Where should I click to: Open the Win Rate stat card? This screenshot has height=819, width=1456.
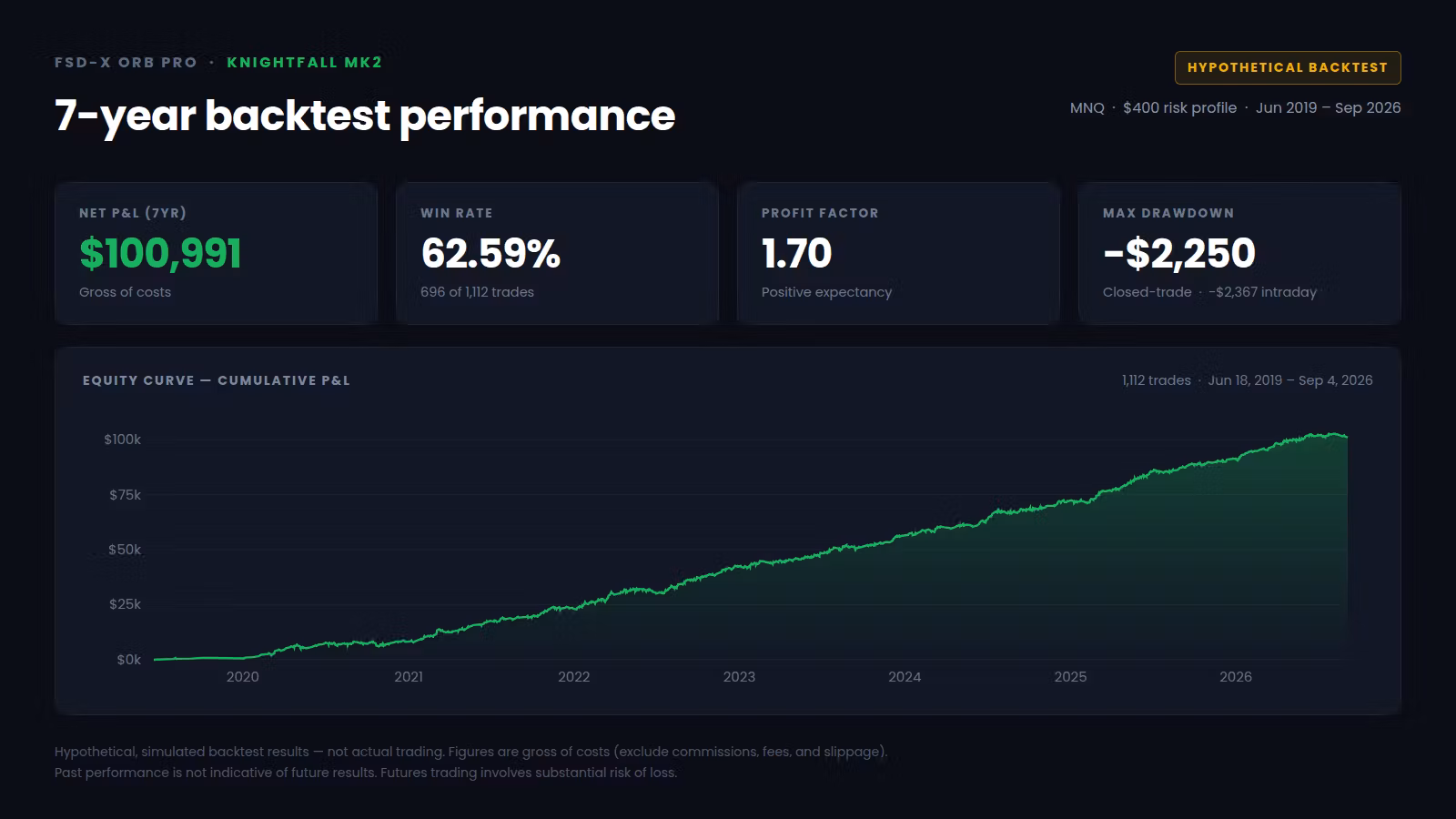pyautogui.click(x=557, y=253)
